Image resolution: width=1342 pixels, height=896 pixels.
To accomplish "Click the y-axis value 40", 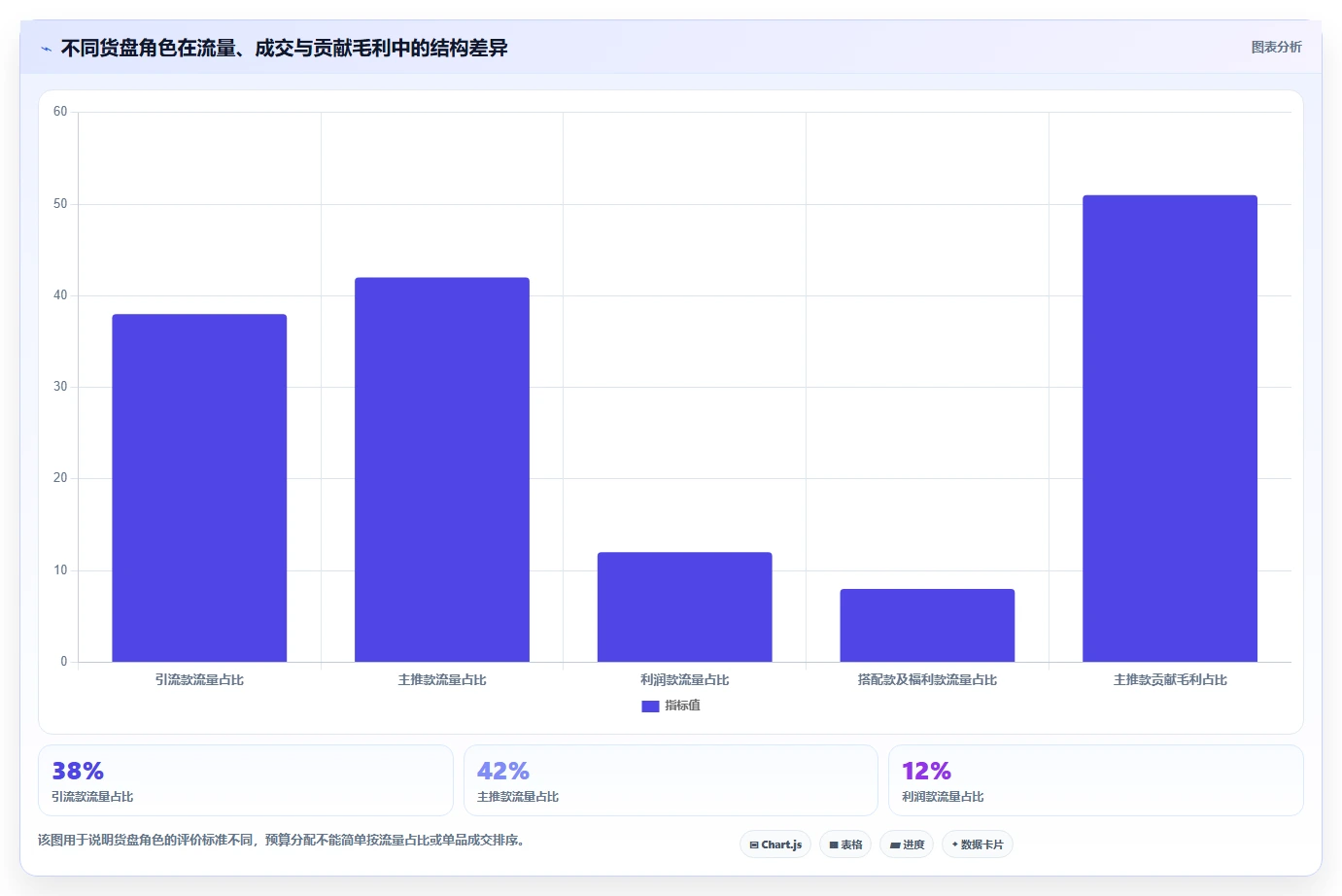I will [x=60, y=295].
